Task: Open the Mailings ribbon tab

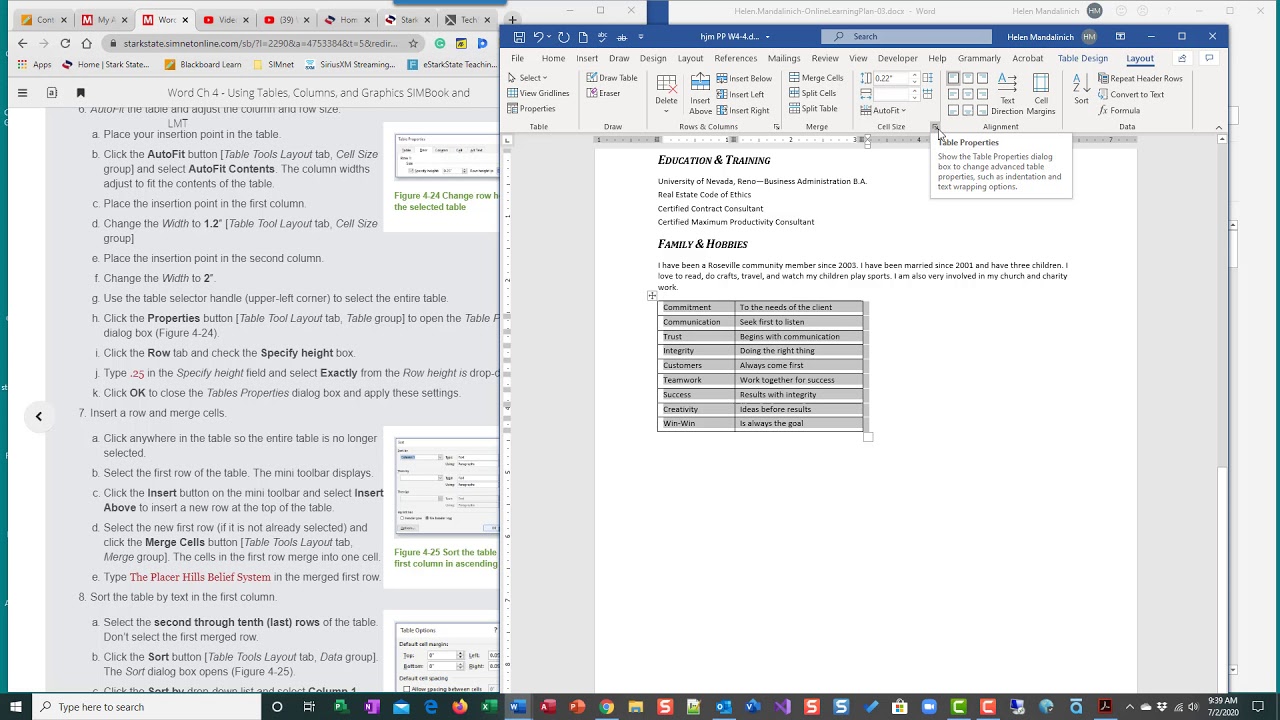Action: (784, 58)
